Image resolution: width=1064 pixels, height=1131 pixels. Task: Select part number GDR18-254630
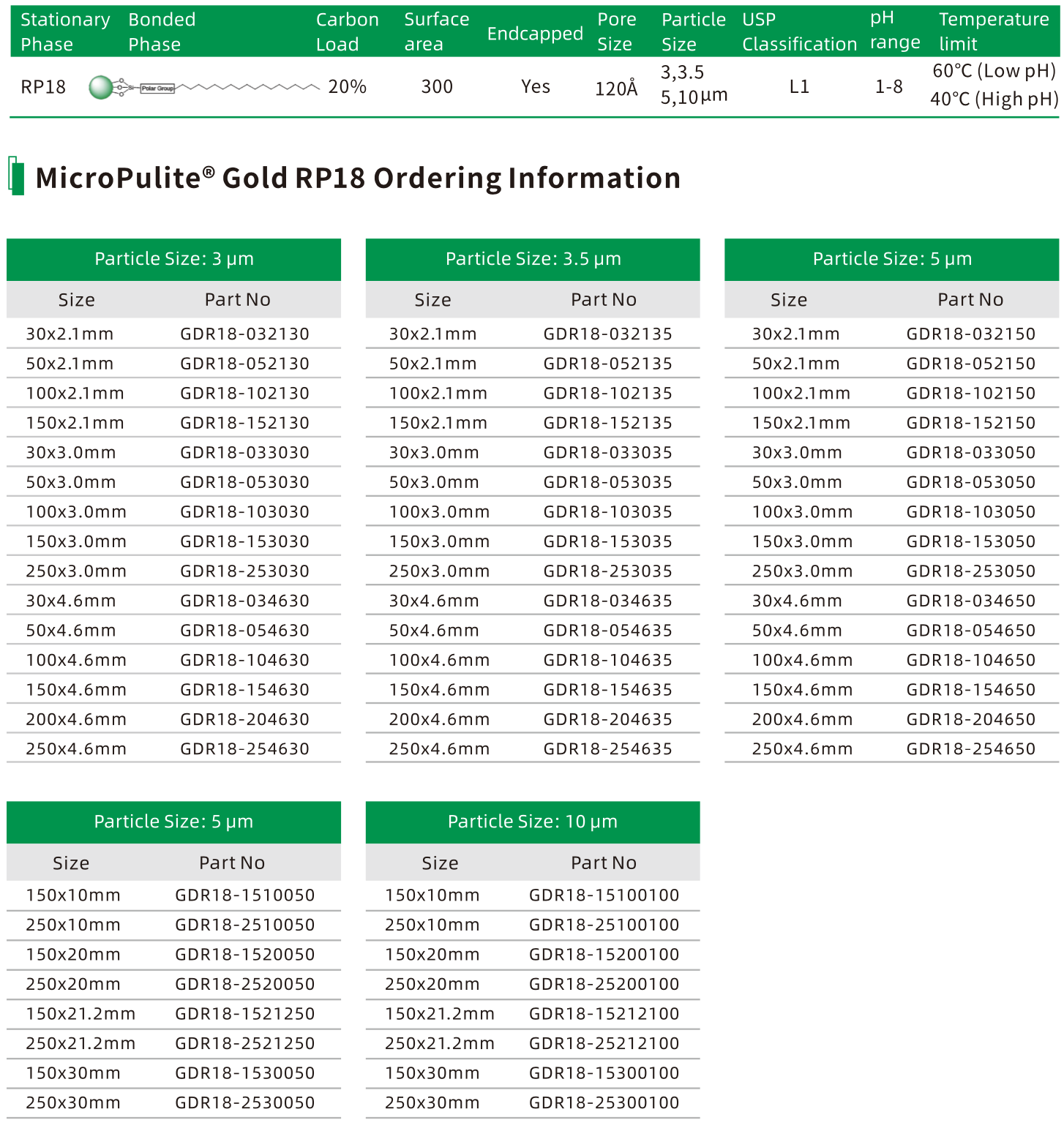[244, 748]
